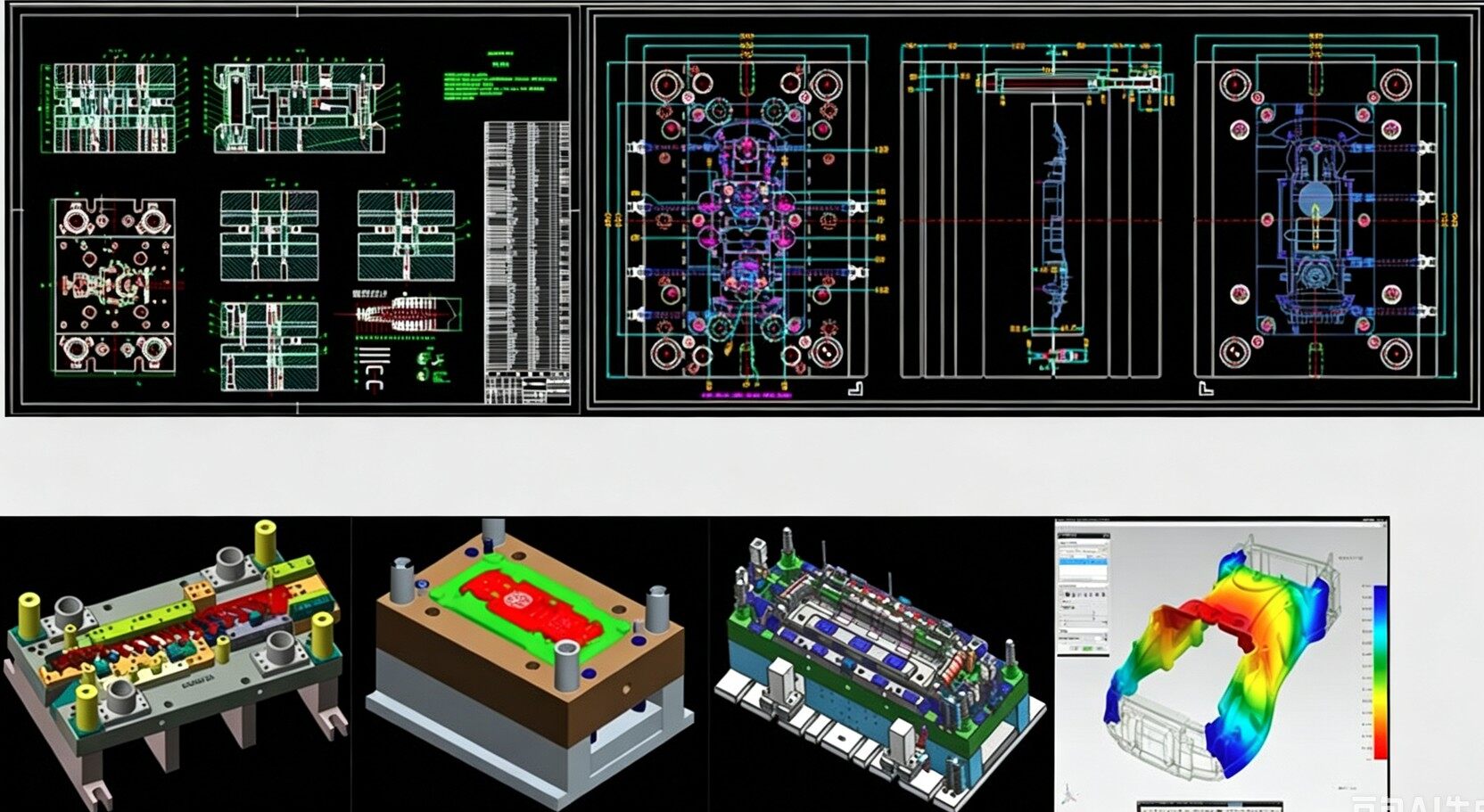
Task: Click the rainbow color scale legend bar
Action: (x=1381, y=671)
